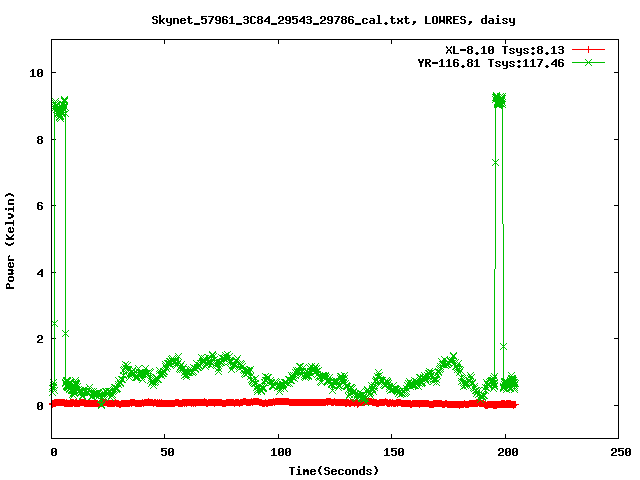The width and height of the screenshot is (640, 480).
Task: Click the y-axis tick label 2
Action: pos(40,339)
